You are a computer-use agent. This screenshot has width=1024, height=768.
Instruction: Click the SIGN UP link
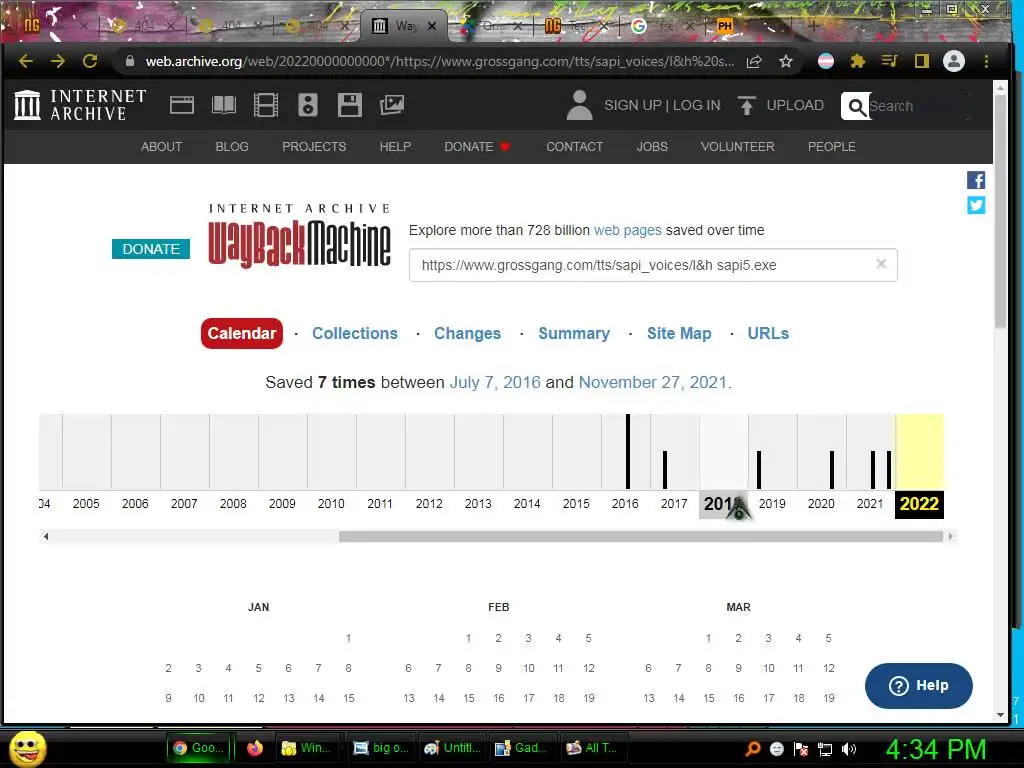click(632, 105)
